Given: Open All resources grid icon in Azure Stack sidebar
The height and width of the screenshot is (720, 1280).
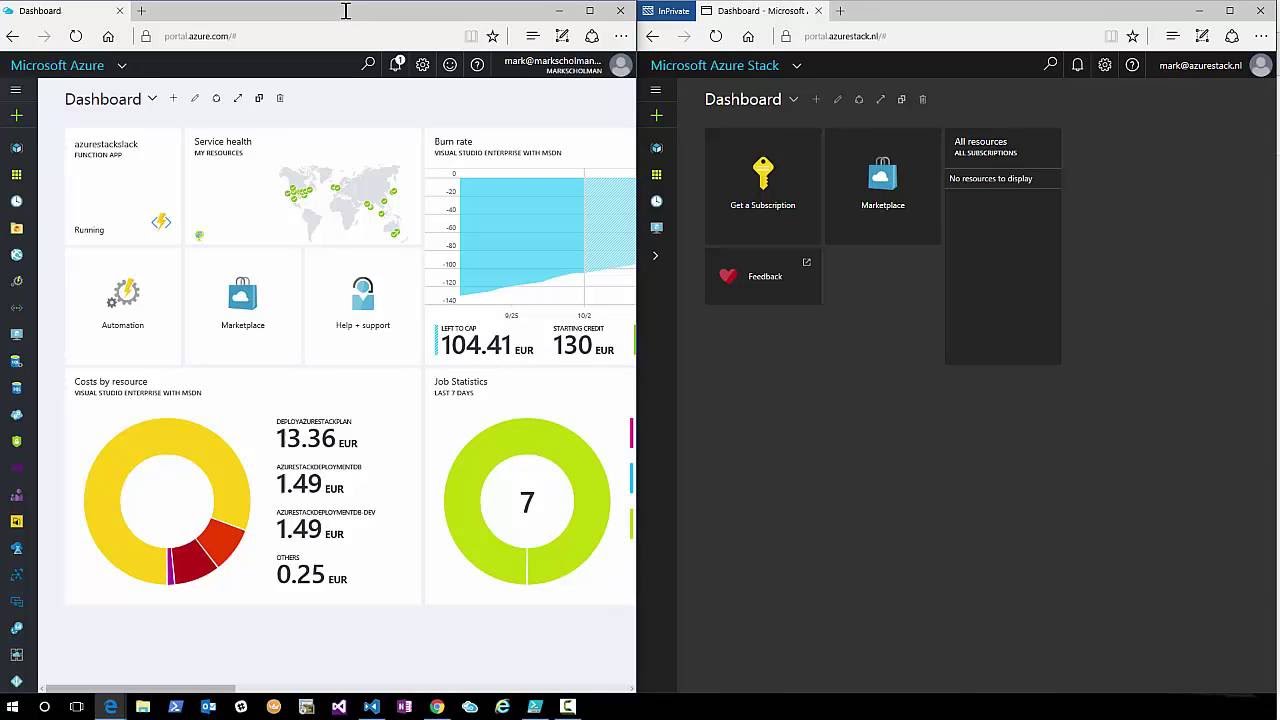Looking at the screenshot, I should [656, 175].
